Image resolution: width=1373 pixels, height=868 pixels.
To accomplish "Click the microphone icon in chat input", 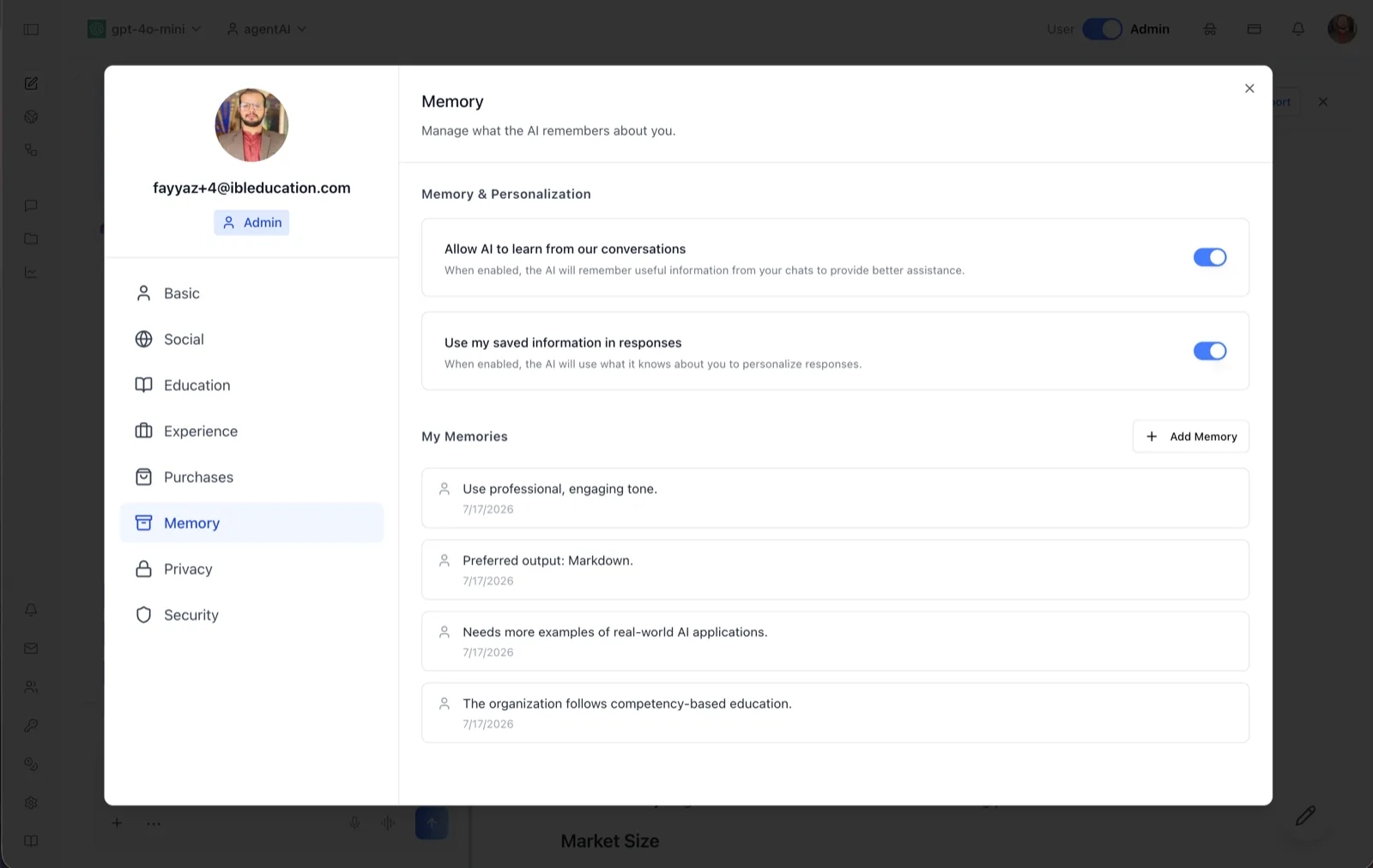I will click(354, 823).
